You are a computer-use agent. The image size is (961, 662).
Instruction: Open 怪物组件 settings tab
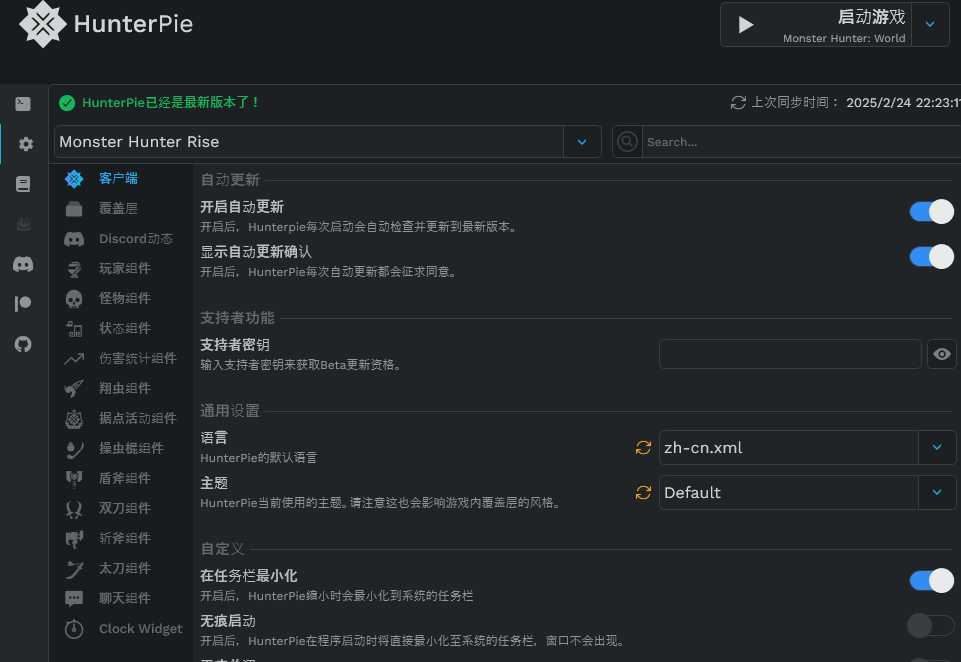click(121, 299)
